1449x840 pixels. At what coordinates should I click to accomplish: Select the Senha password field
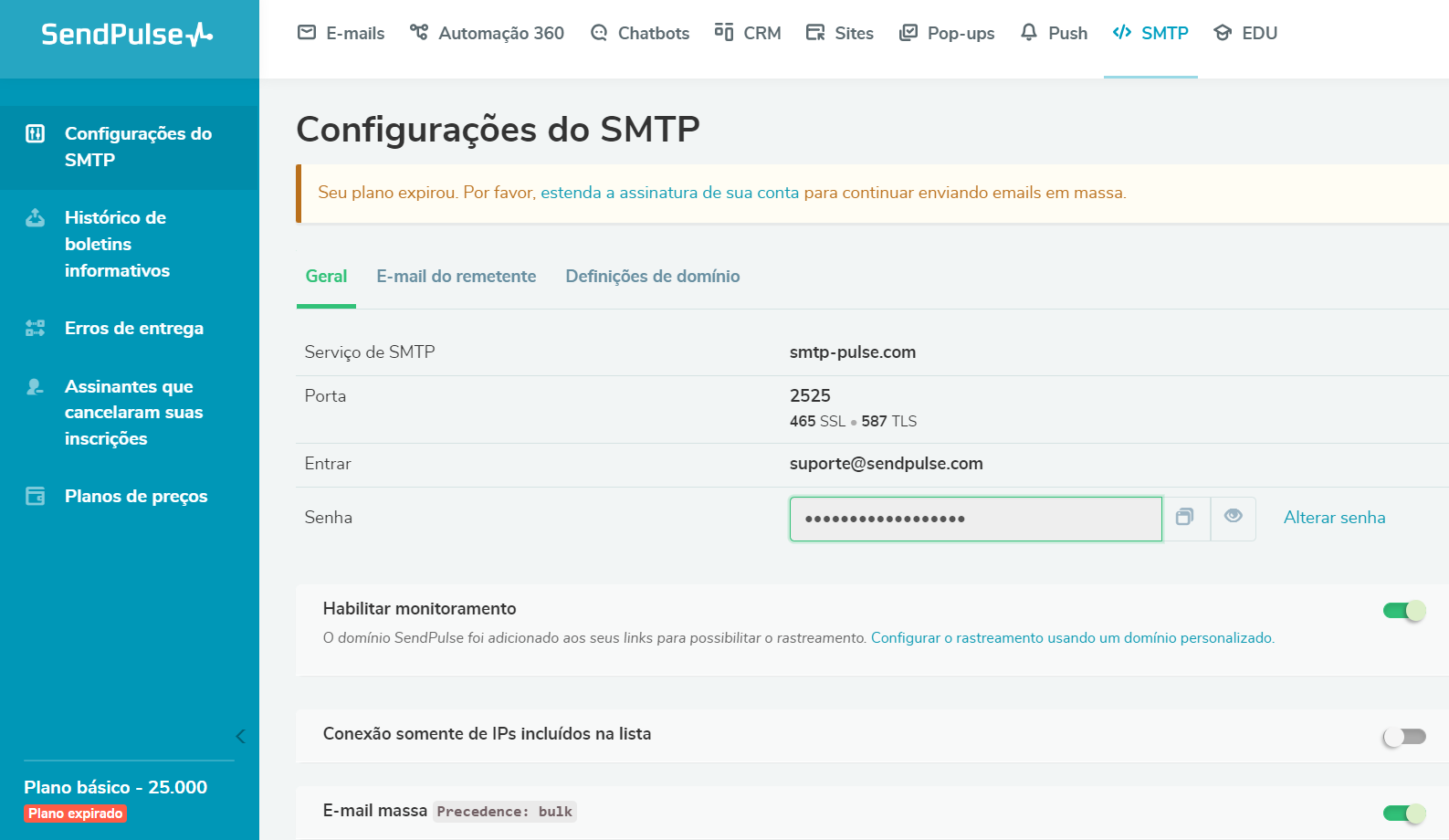(975, 518)
